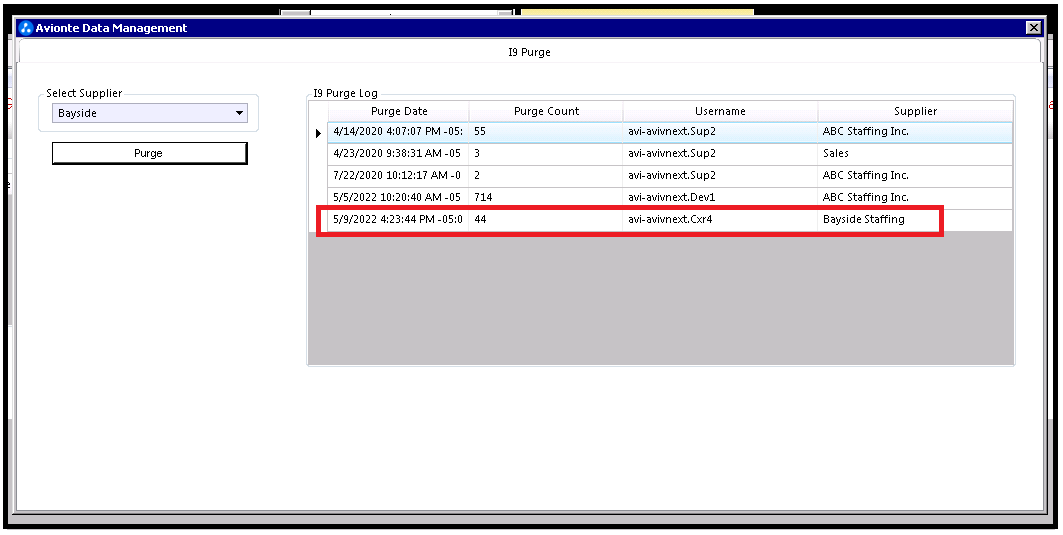The image size is (1063, 535).
Task: Select the 5/5/2022 10:20:40 AM purge date cell
Action: pos(398,197)
